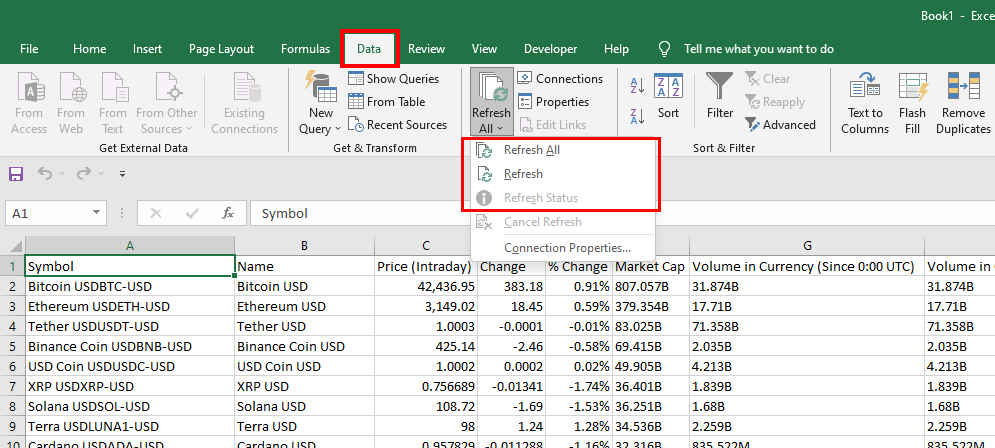995x448 pixels.
Task: Open Advanced filter options
Action: click(781, 125)
